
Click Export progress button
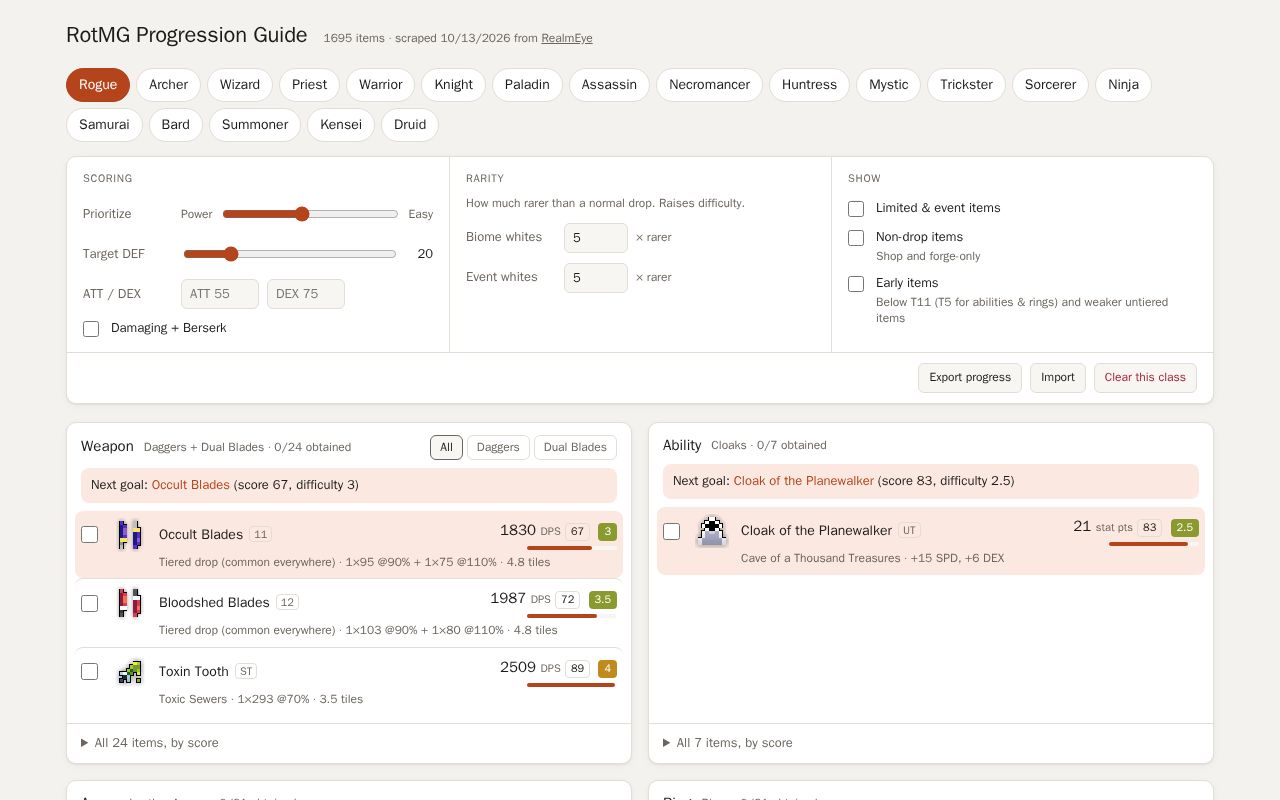click(x=970, y=378)
